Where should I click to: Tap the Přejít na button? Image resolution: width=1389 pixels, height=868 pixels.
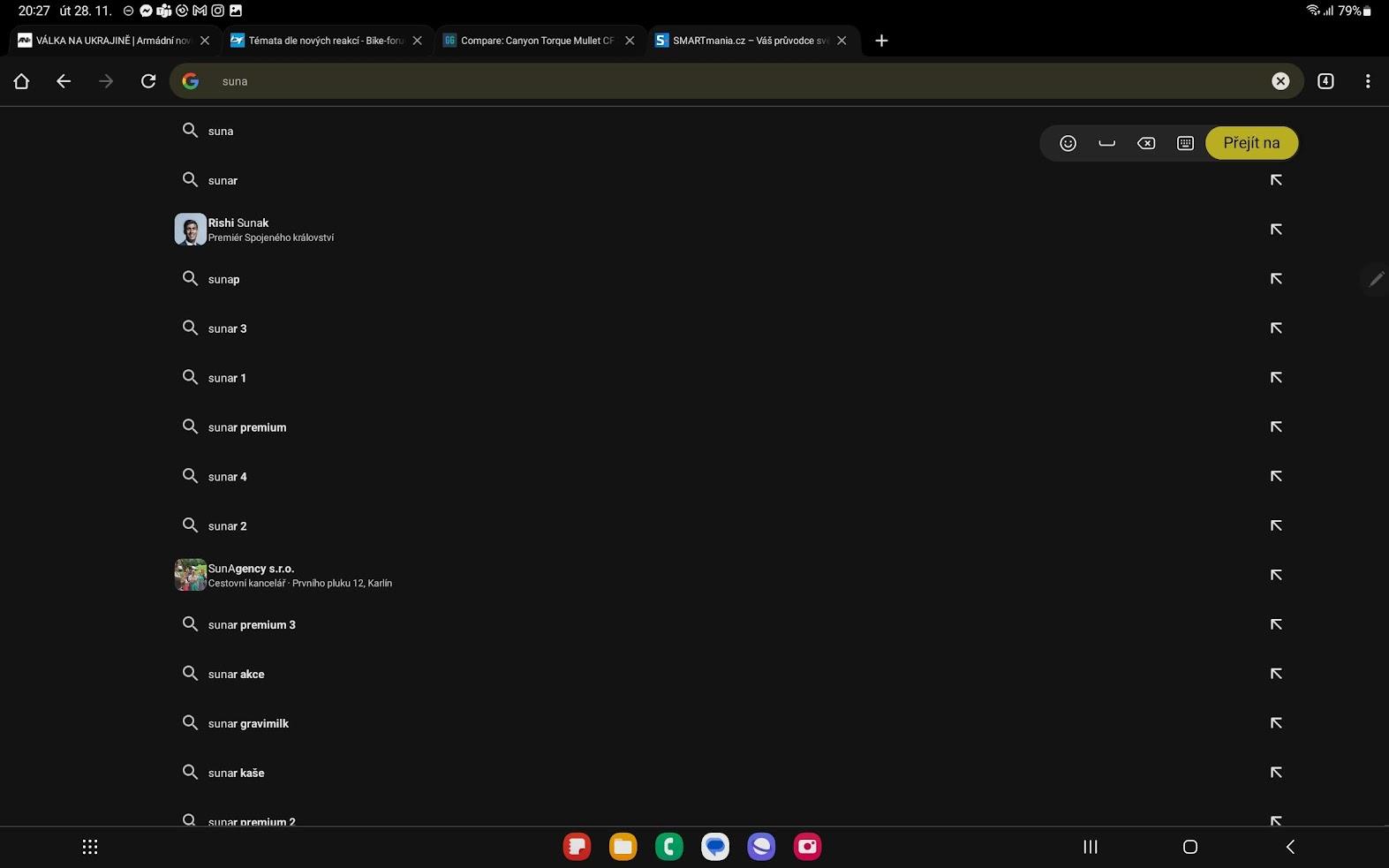[x=1251, y=143]
